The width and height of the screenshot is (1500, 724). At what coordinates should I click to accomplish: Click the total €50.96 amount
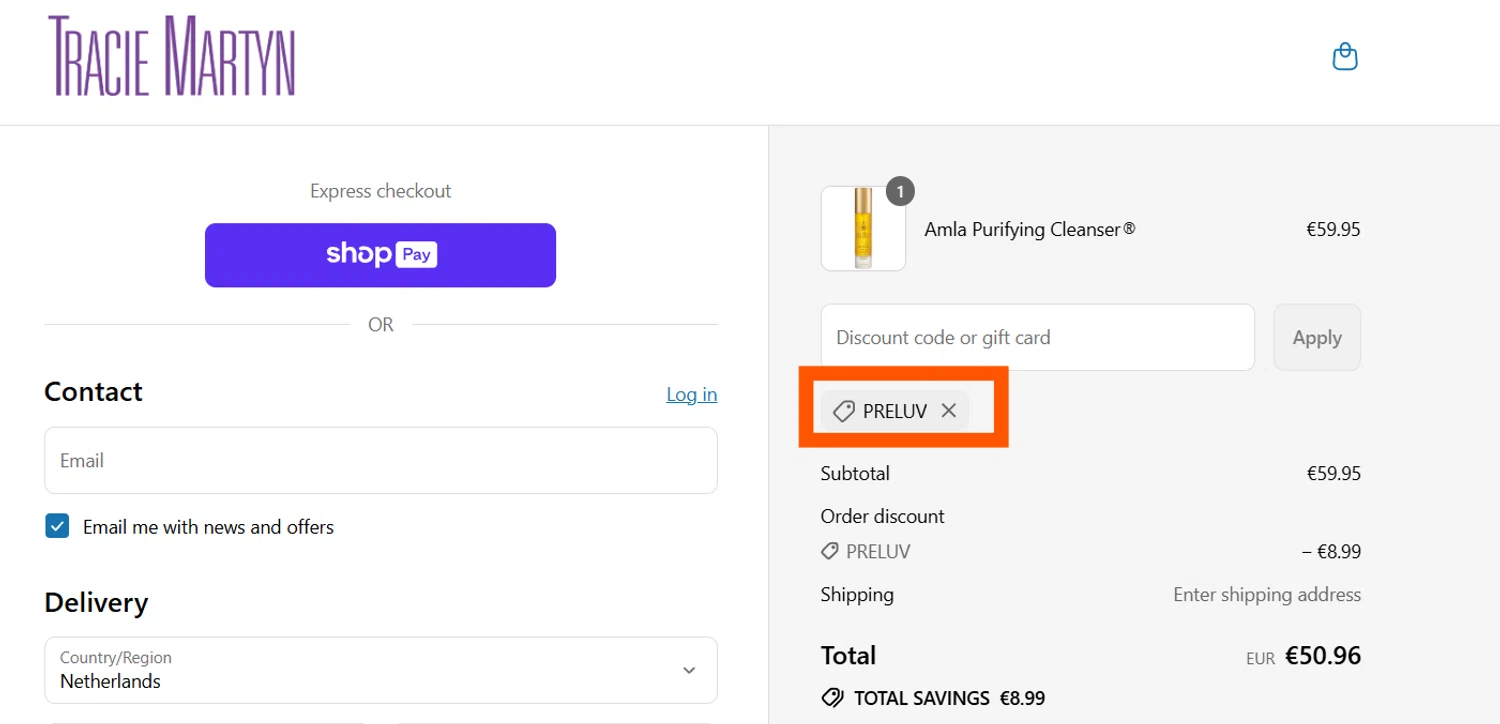click(x=1323, y=655)
